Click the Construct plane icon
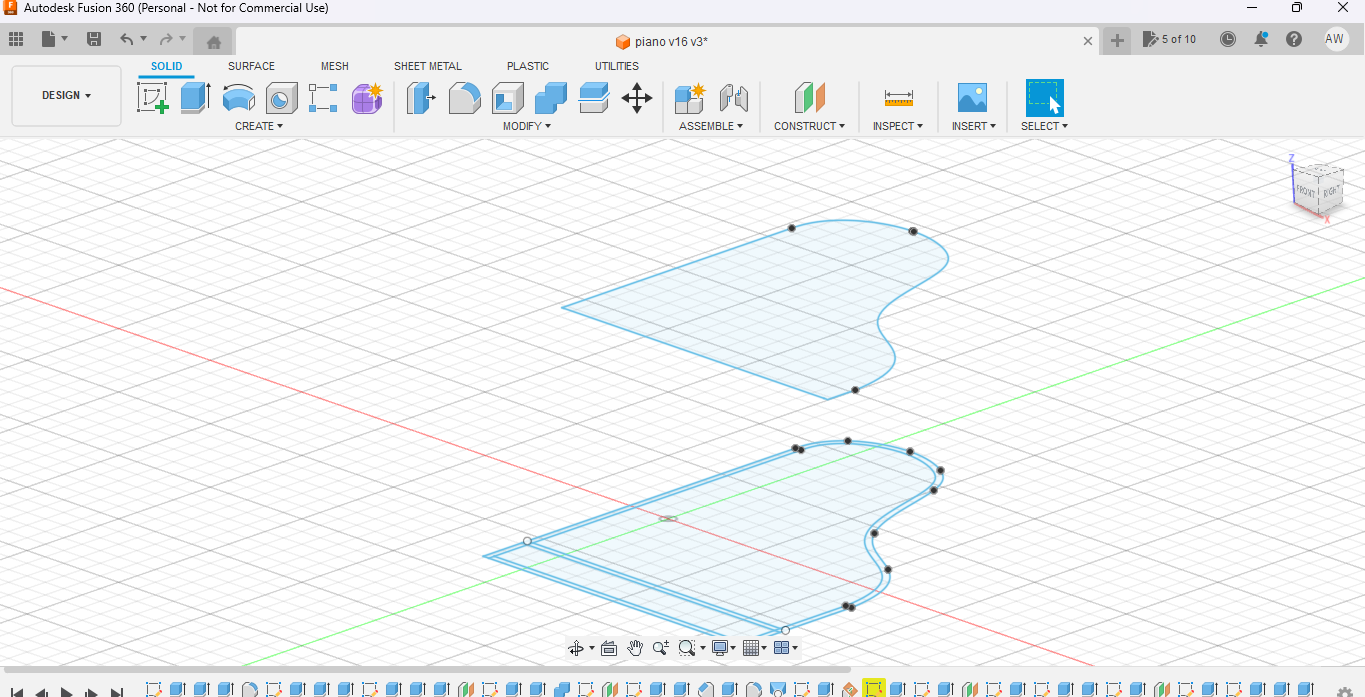Image resolution: width=1365 pixels, height=697 pixels. coord(810,98)
